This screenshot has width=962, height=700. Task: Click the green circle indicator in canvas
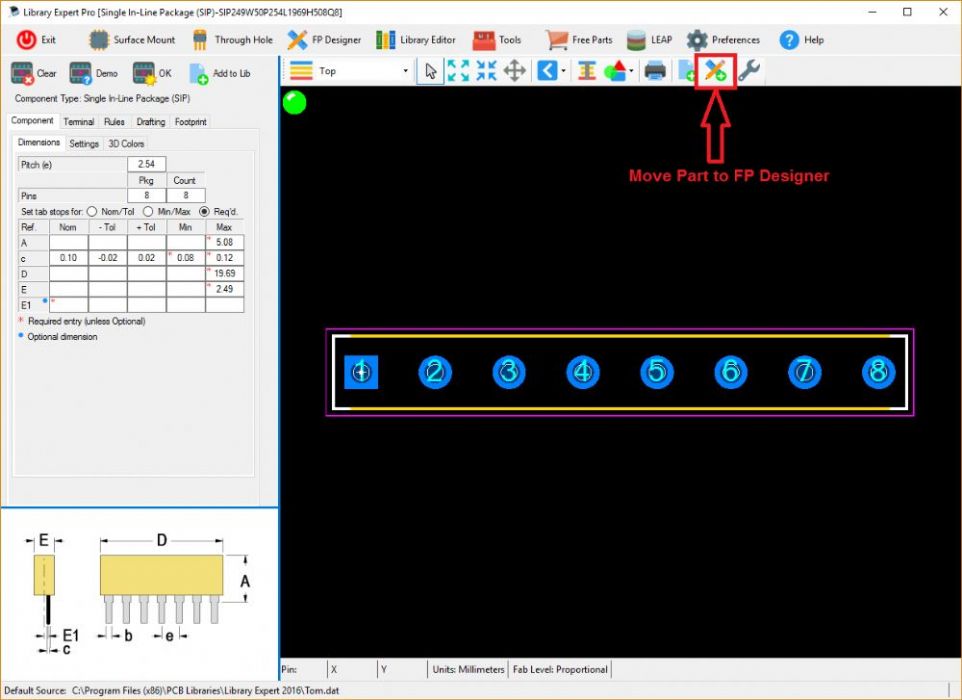tap(295, 102)
